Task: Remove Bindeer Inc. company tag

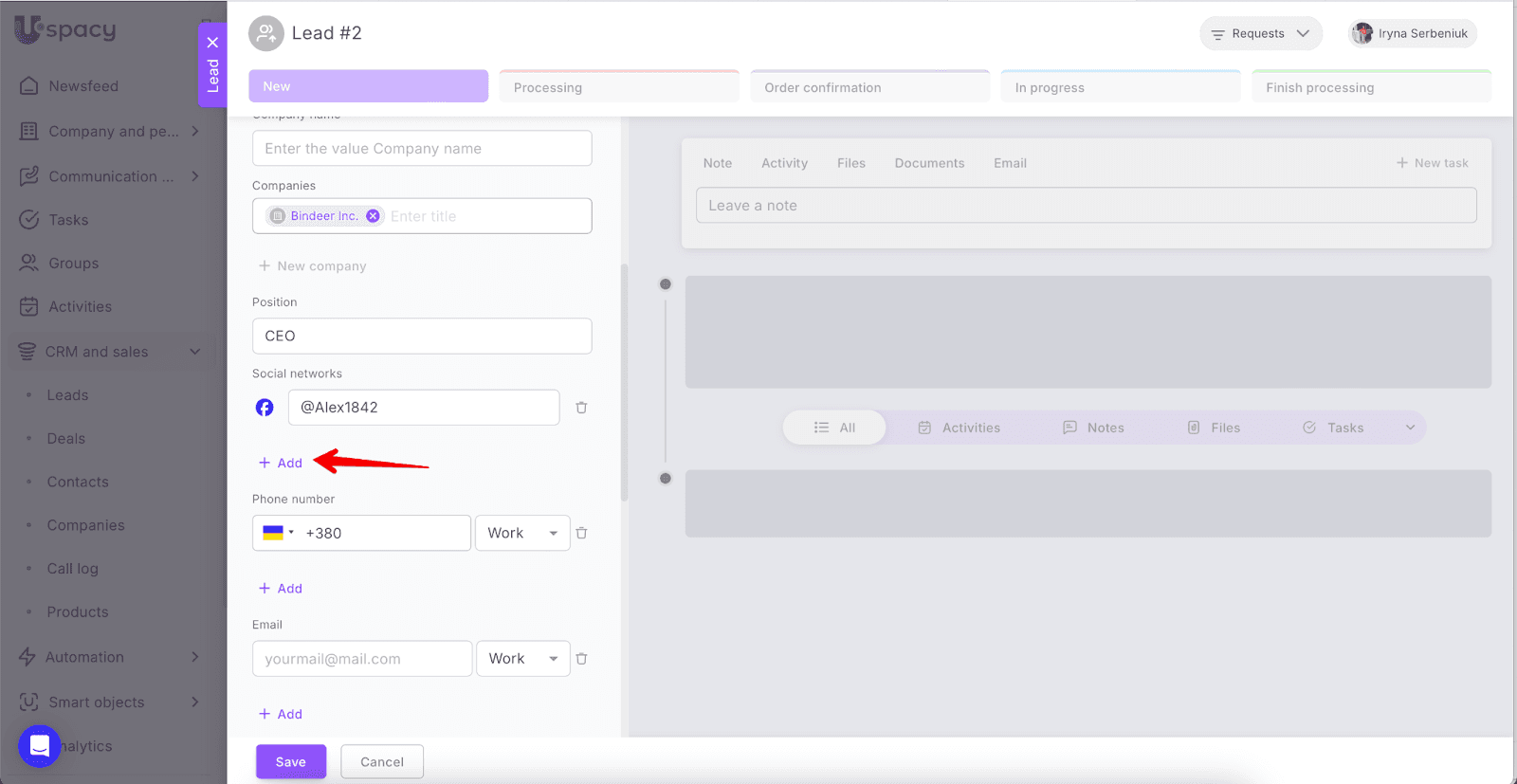Action: (373, 216)
